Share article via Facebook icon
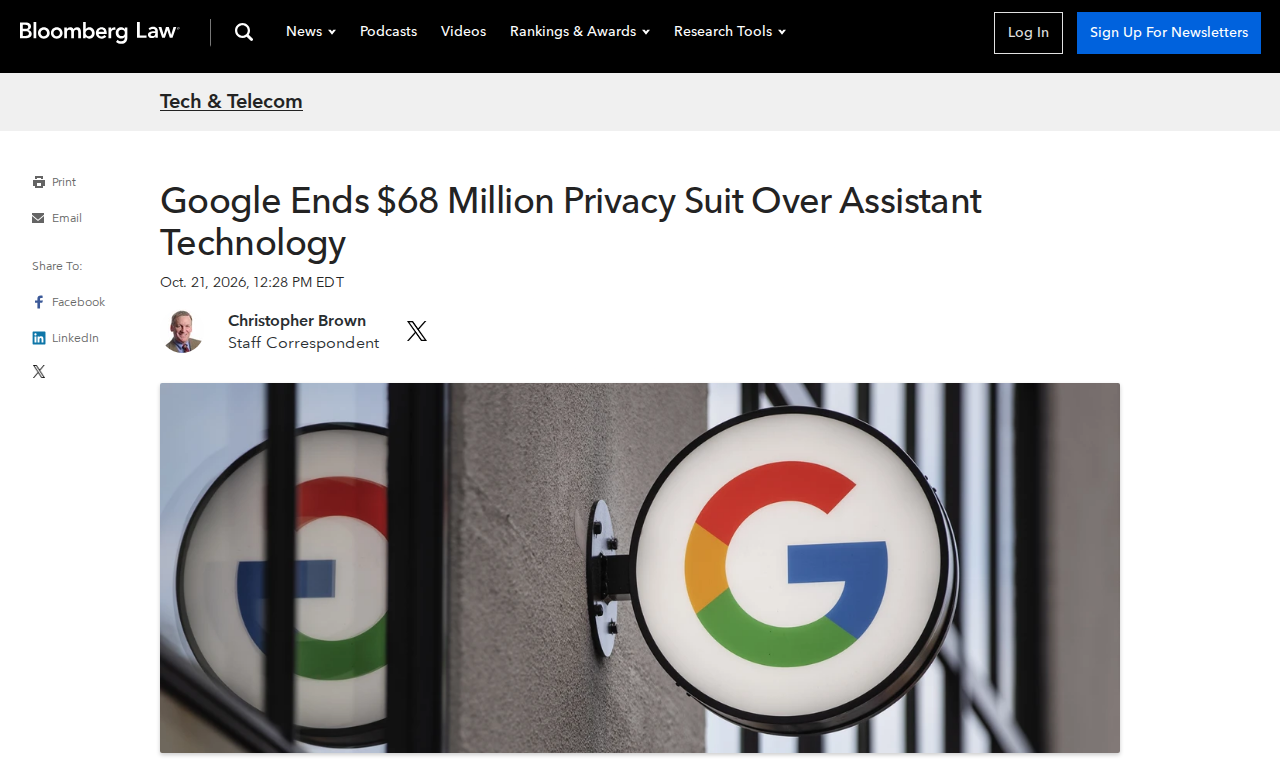 38,302
